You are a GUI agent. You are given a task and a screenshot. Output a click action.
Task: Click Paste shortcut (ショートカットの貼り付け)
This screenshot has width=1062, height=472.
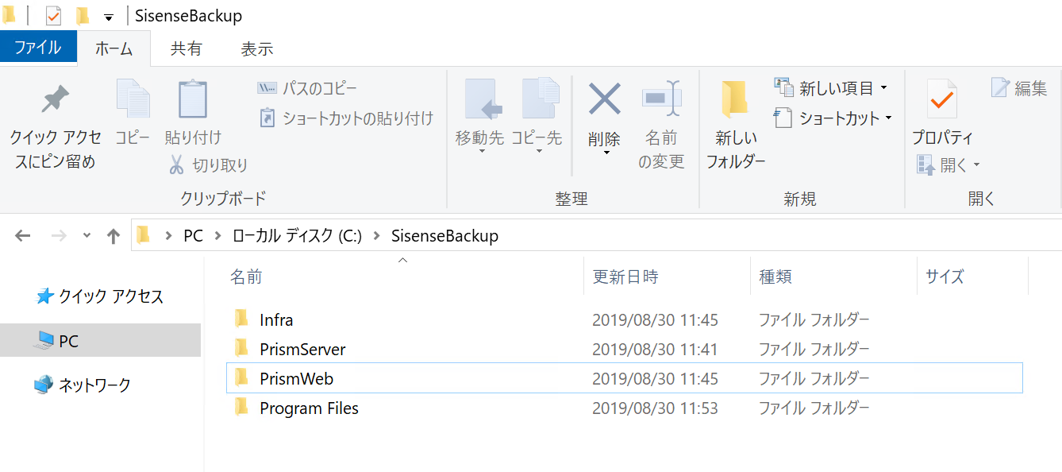(x=347, y=119)
